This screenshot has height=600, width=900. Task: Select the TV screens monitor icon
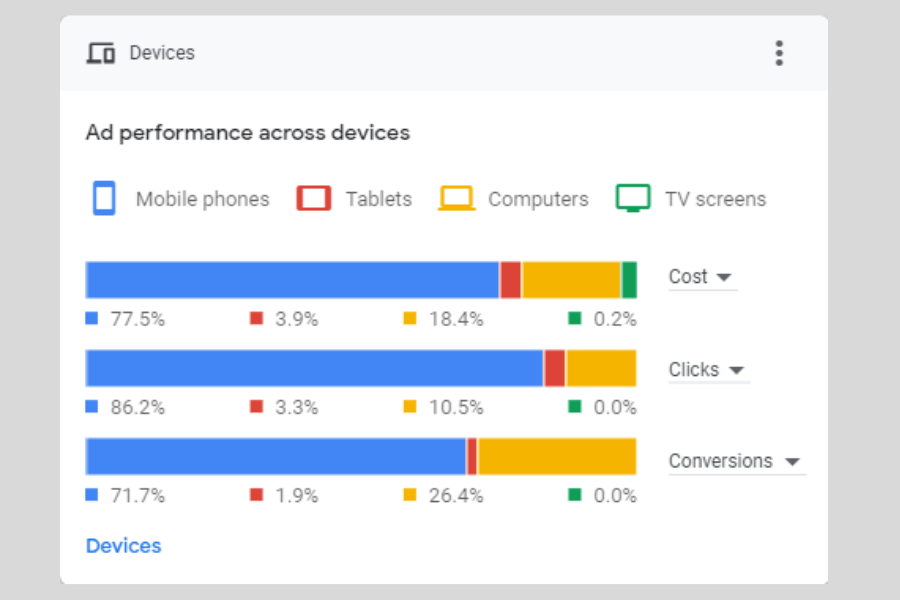[633, 198]
